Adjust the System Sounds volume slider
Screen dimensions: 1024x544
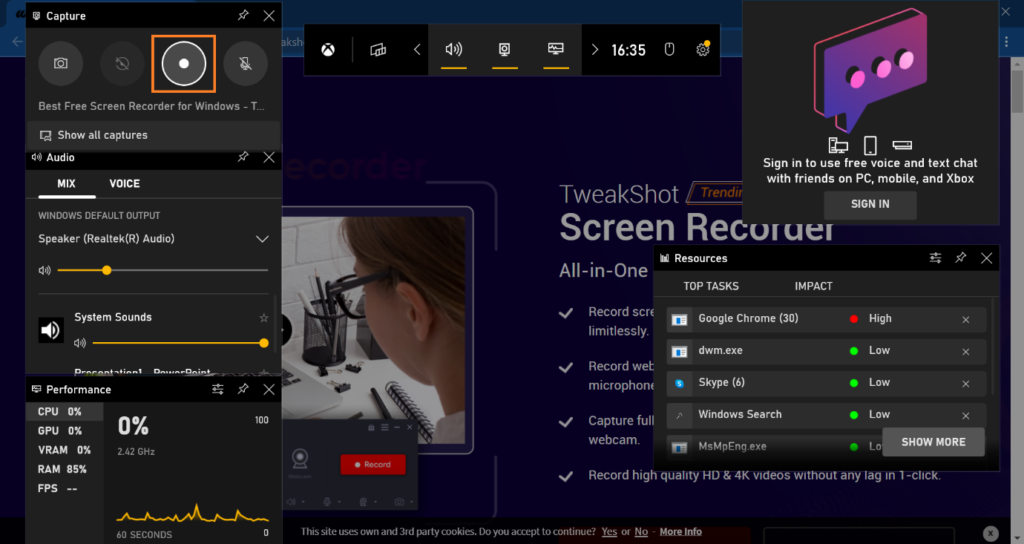pyautogui.click(x=180, y=343)
